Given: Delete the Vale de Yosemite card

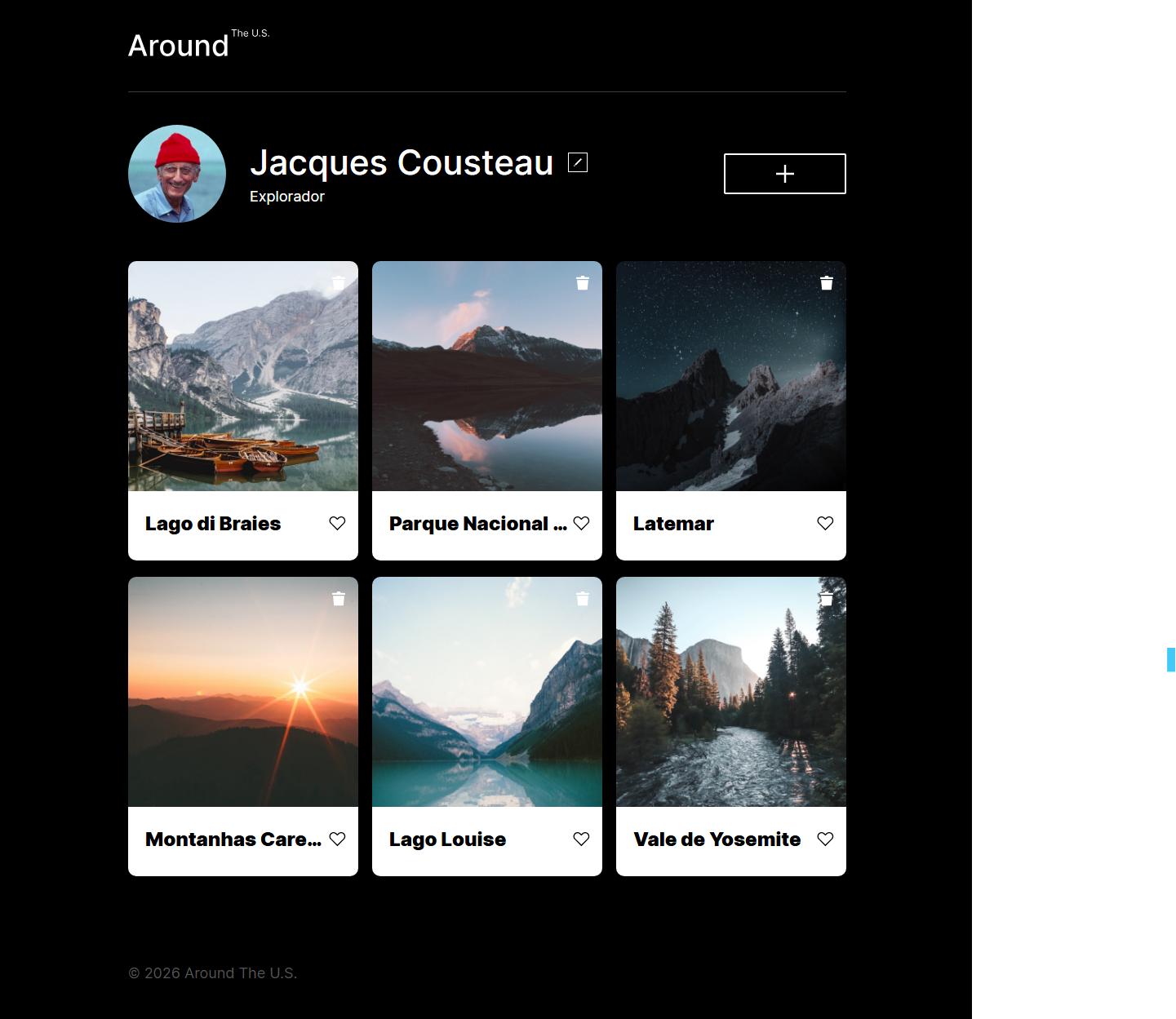Looking at the screenshot, I should pyautogui.click(x=827, y=599).
